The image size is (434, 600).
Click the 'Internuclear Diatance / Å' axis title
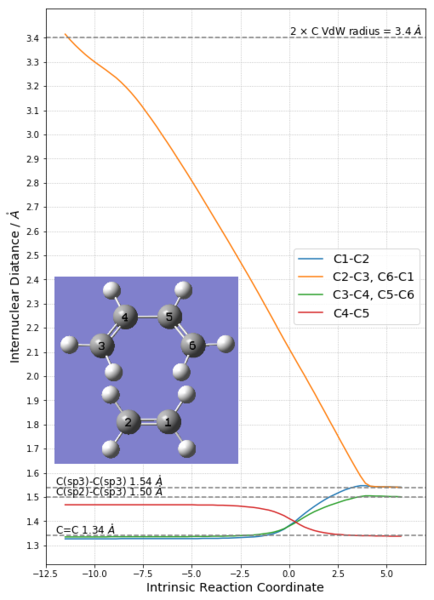pyautogui.click(x=14, y=286)
